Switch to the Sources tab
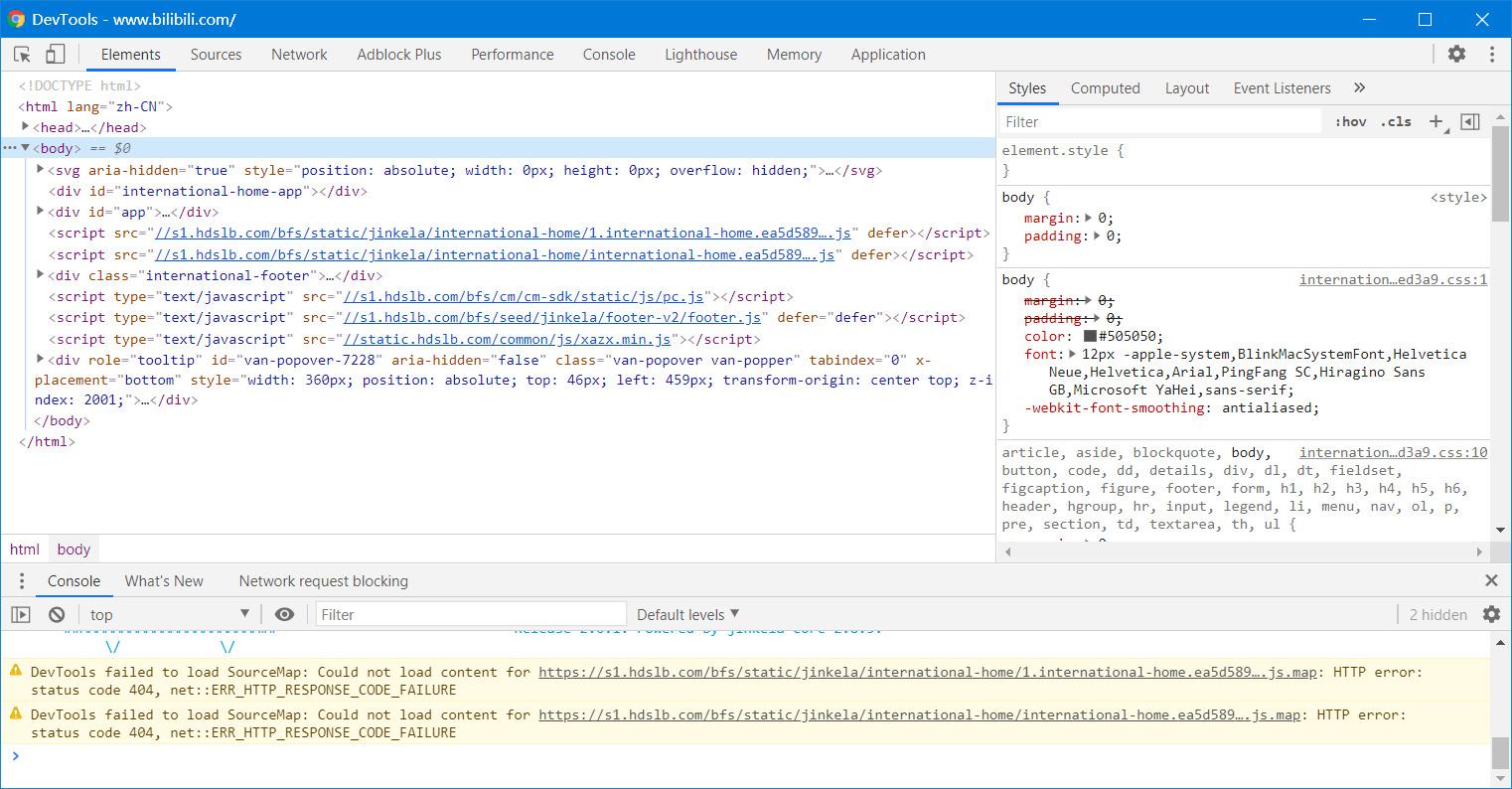 tap(216, 55)
